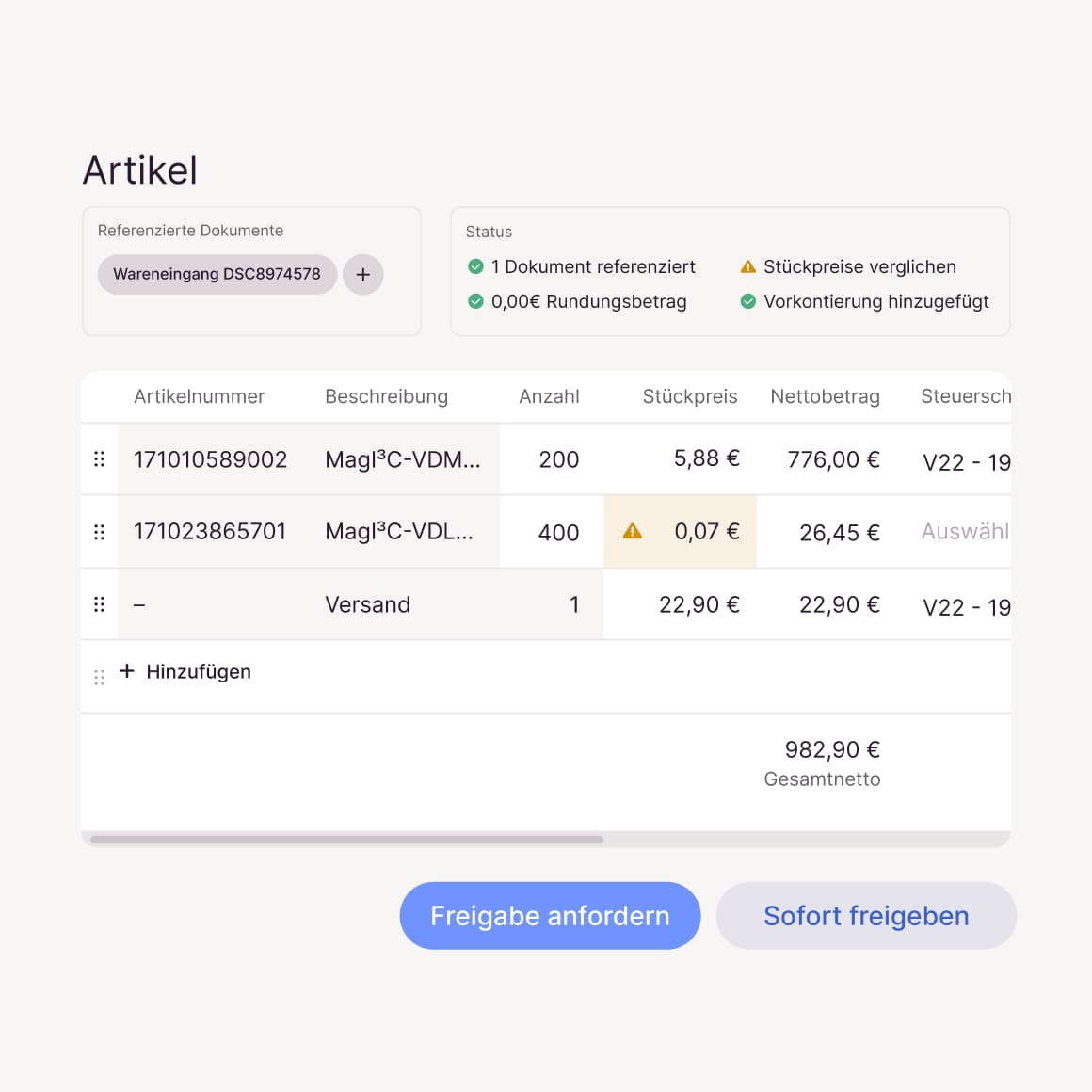Click drag handle of the Versand row

(x=99, y=604)
